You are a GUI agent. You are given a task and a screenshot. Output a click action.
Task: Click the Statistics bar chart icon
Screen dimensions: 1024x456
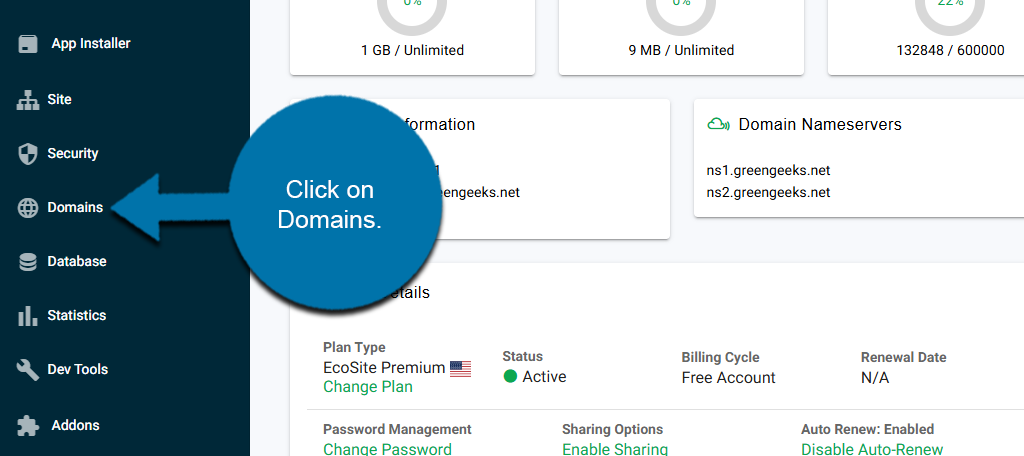pos(28,316)
